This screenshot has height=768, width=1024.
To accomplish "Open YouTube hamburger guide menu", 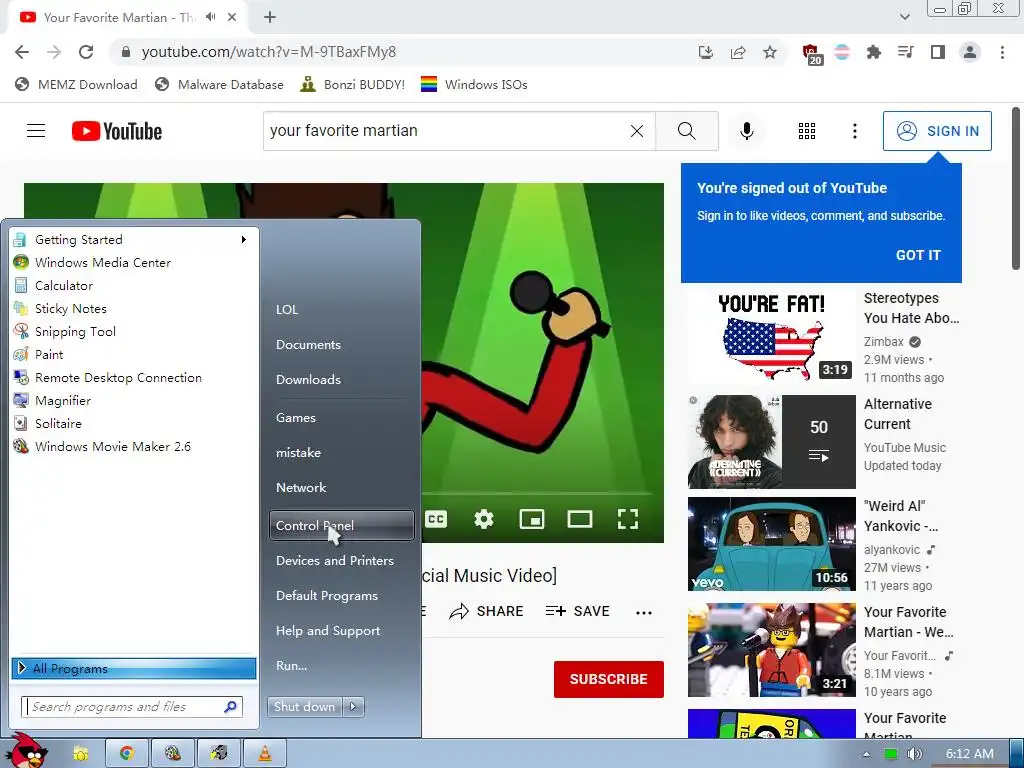I will (x=36, y=131).
